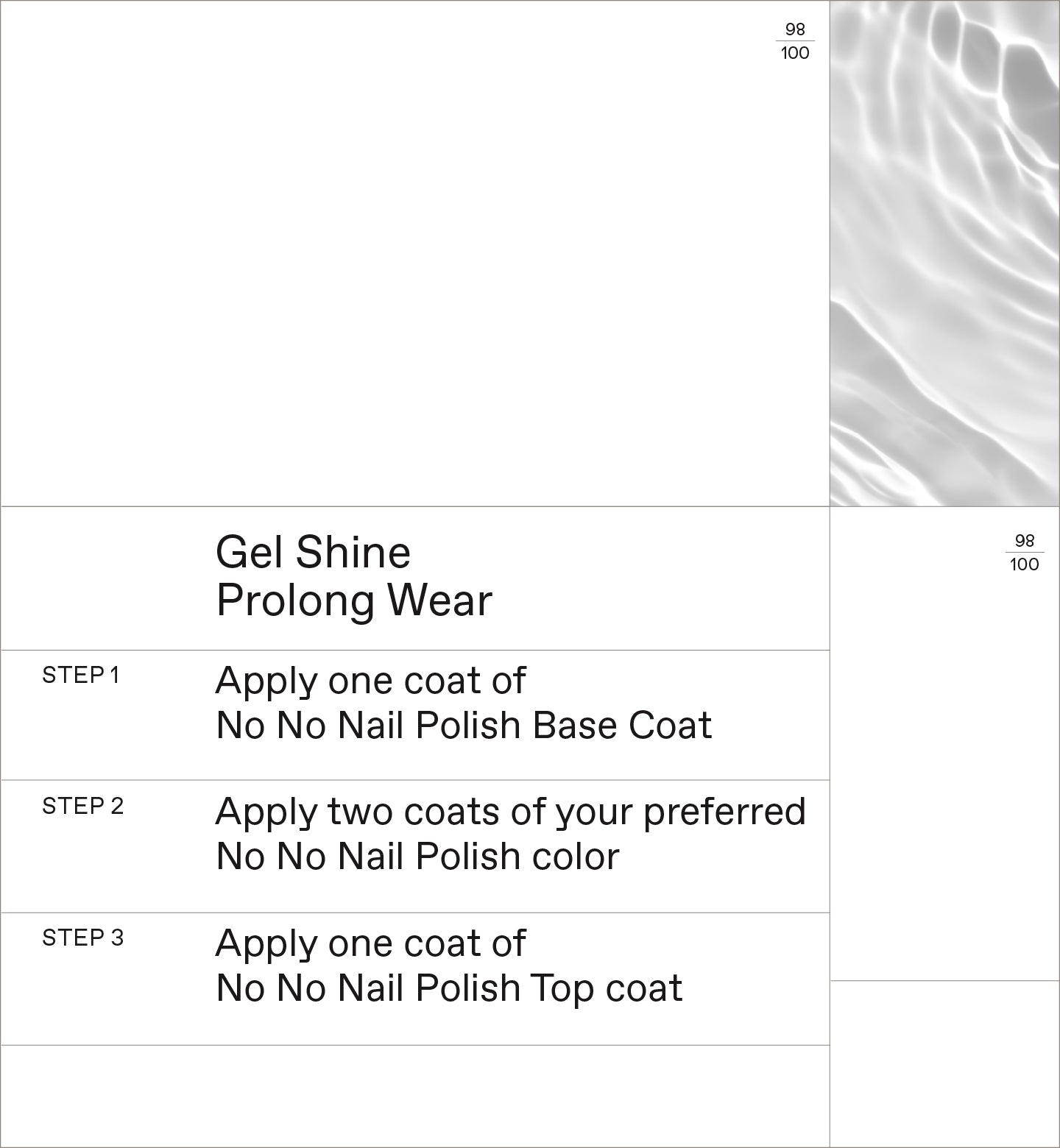Click the empty cell below Step 3
1060x1148 pixels.
(415, 1095)
